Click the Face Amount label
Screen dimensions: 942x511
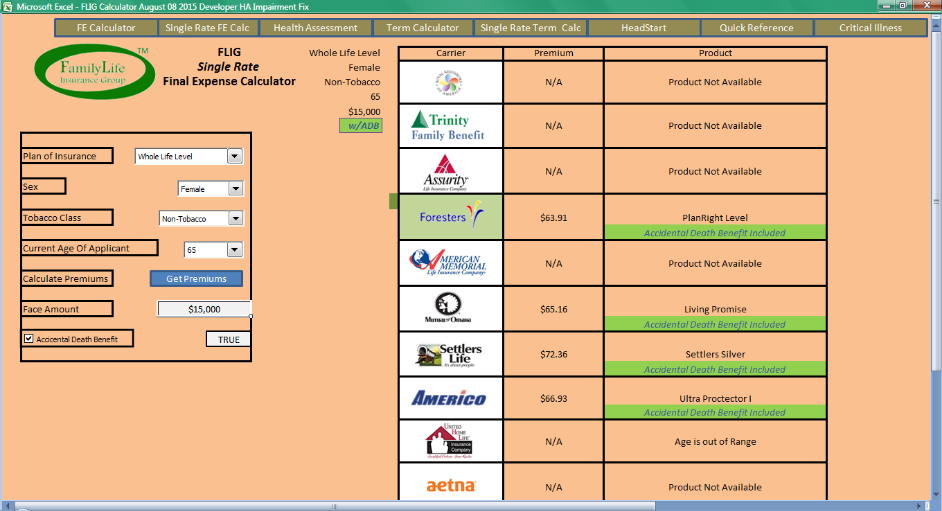point(67,309)
